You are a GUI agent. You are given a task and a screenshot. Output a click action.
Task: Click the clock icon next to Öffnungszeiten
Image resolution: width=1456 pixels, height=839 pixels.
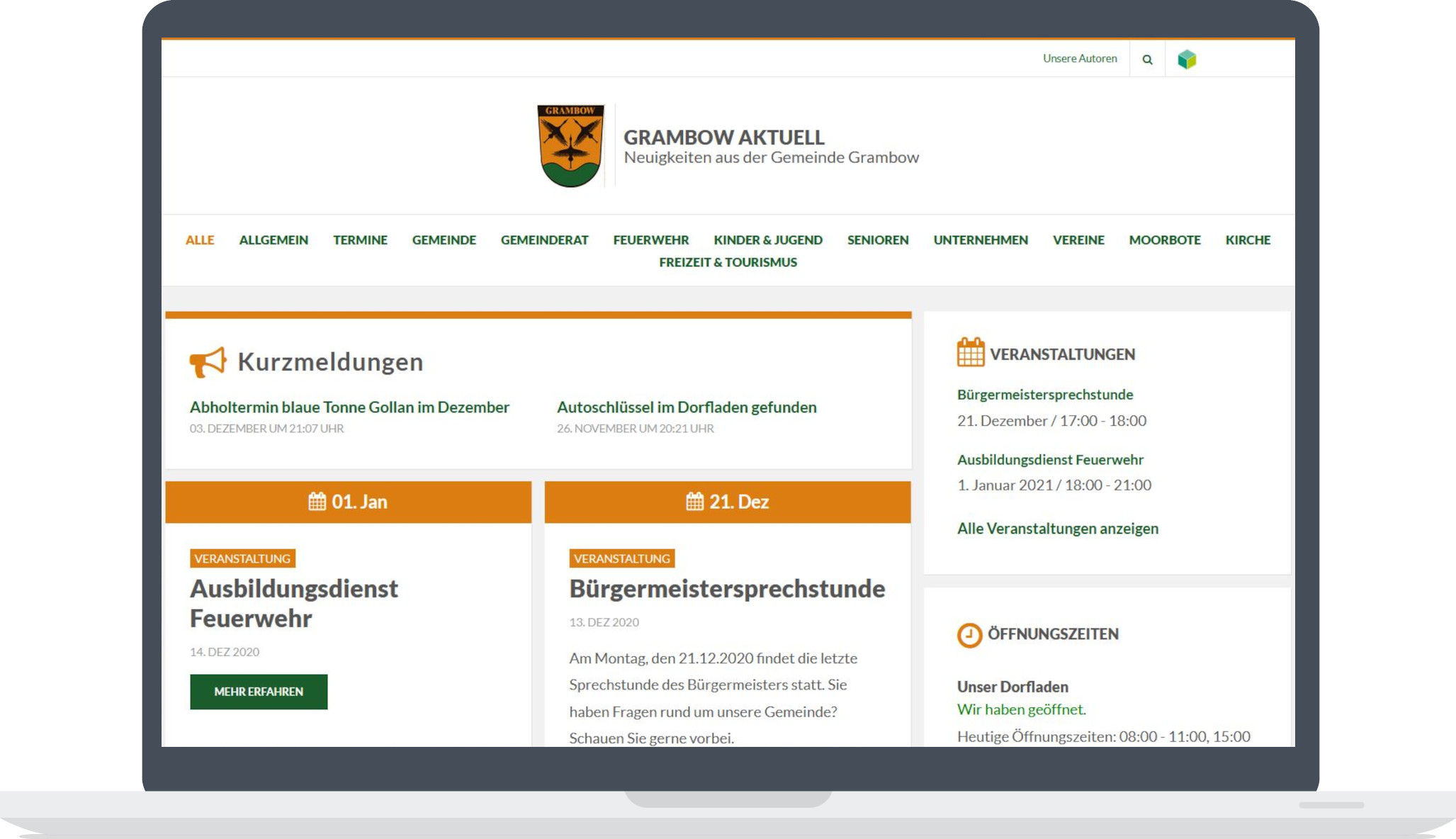coord(969,635)
